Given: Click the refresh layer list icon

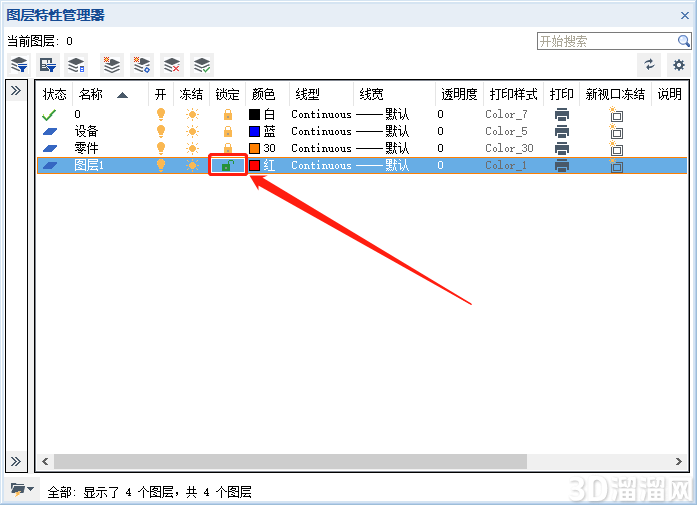Looking at the screenshot, I should point(649,65).
